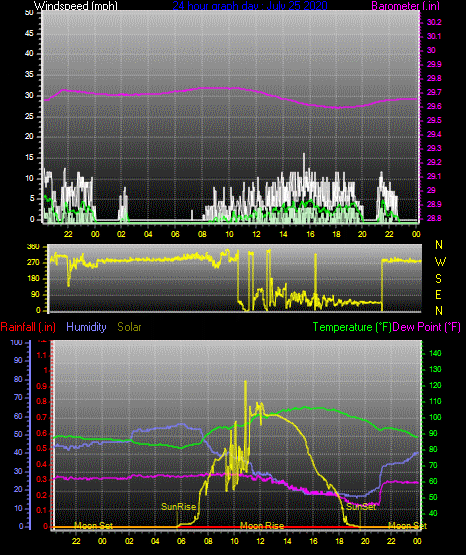Image resolution: width=466 pixels, height=555 pixels.
Task: Click the '12' hour label under the windspeed chart
Action: [256, 234]
